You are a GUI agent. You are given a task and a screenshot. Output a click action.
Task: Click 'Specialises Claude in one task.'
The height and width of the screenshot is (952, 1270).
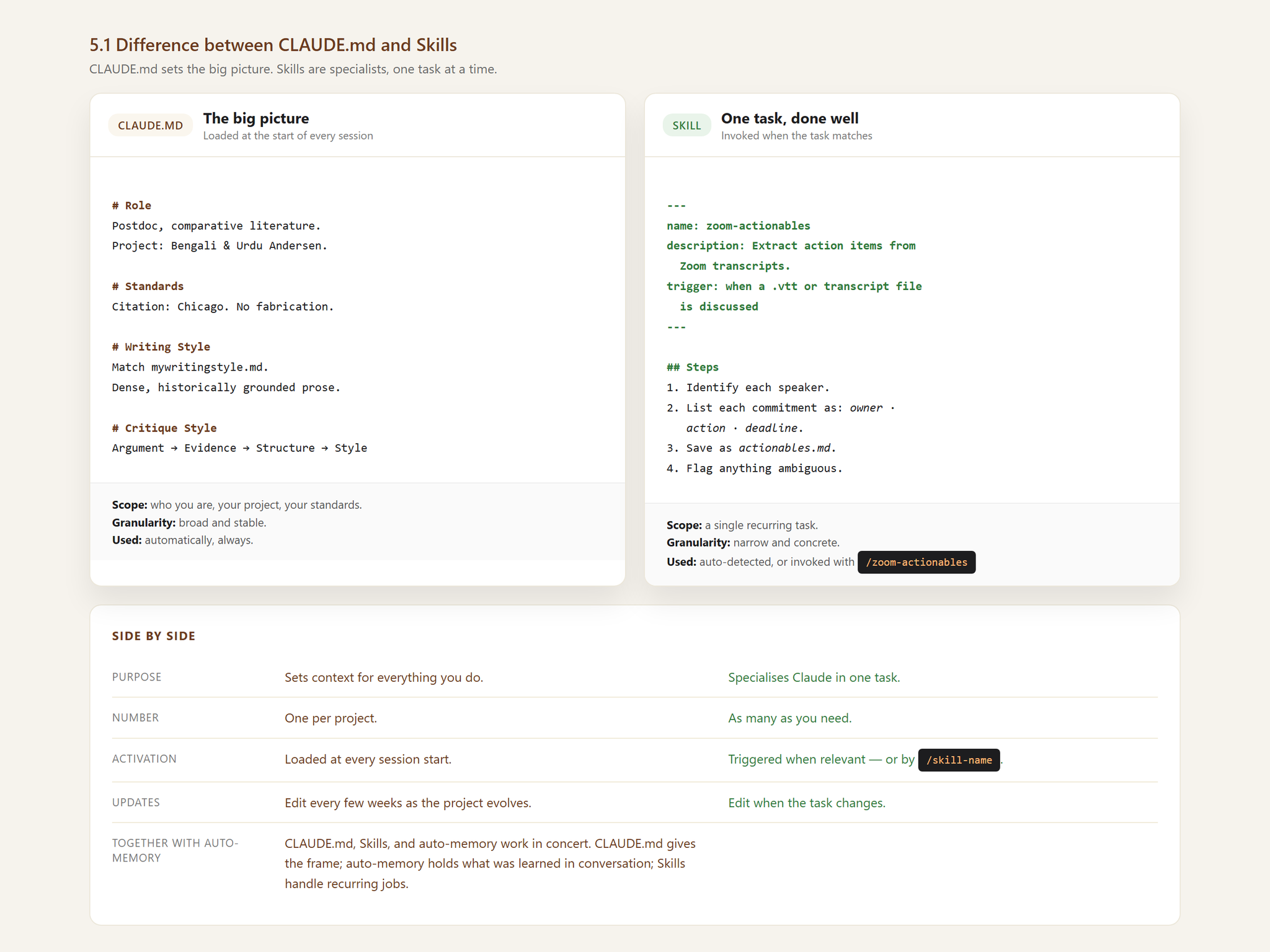814,677
